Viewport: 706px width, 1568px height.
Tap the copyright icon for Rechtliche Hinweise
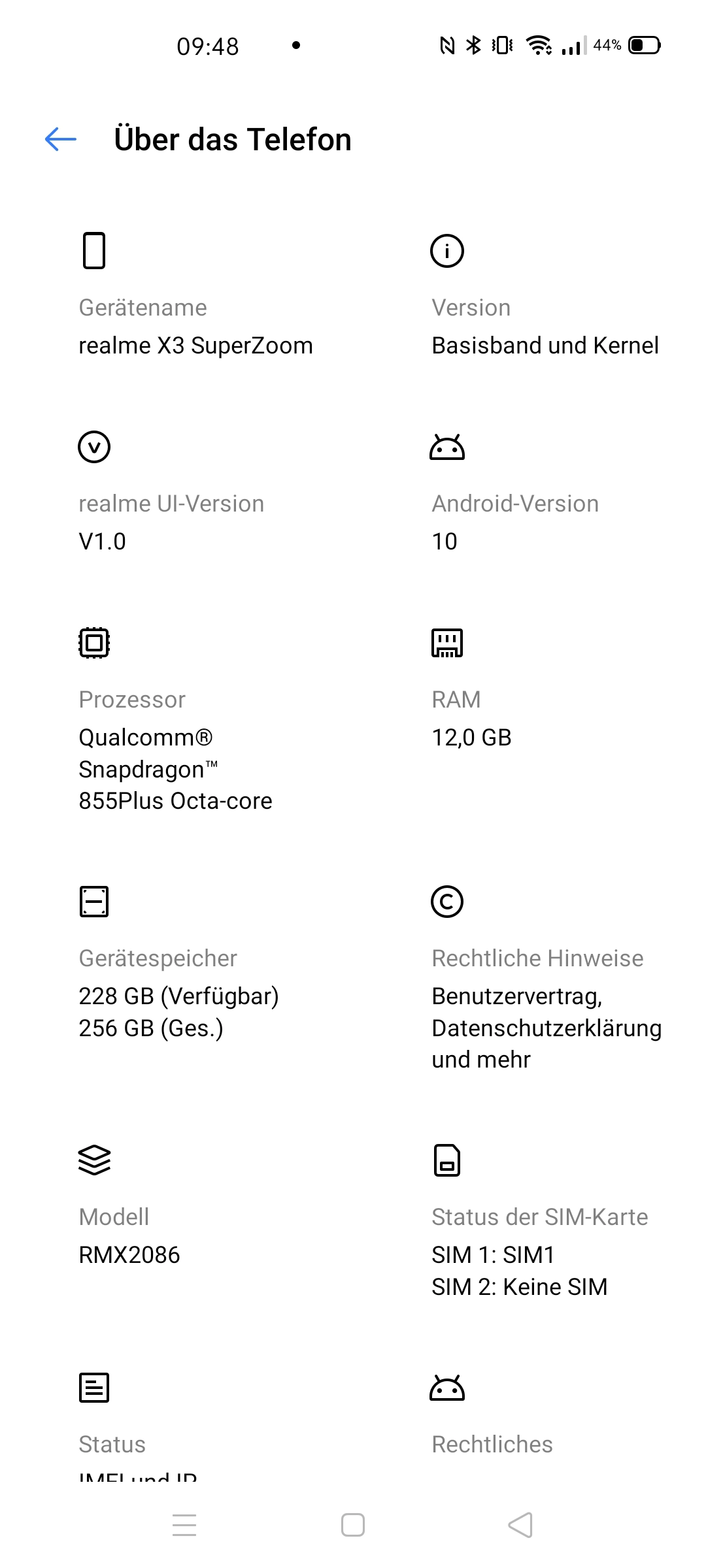click(x=447, y=902)
